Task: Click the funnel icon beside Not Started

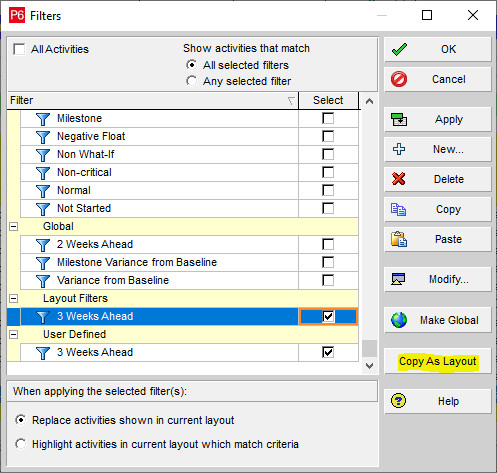Action: (x=43, y=209)
